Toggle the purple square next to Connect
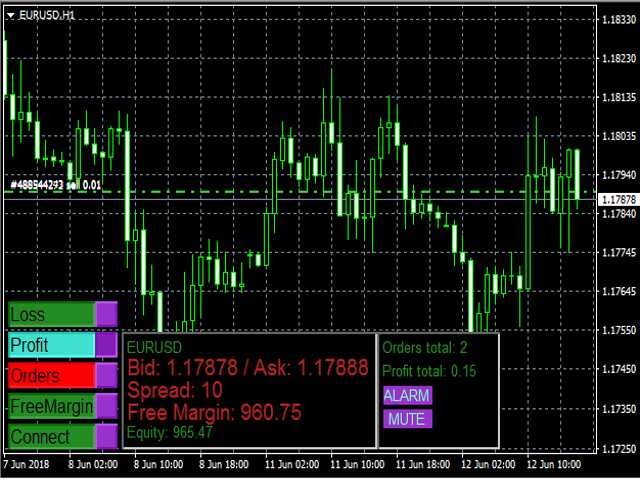 pos(107,437)
